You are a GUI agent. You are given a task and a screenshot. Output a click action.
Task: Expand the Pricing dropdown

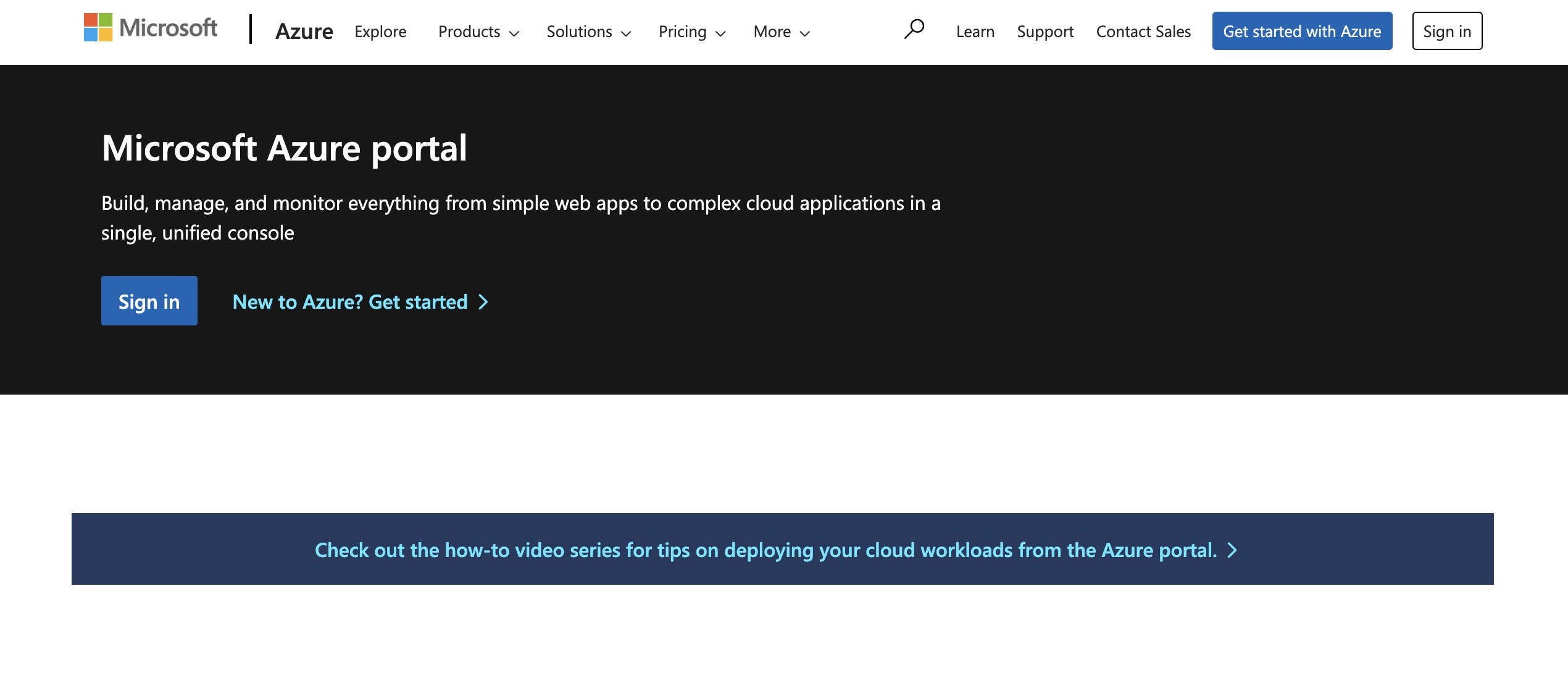click(692, 31)
